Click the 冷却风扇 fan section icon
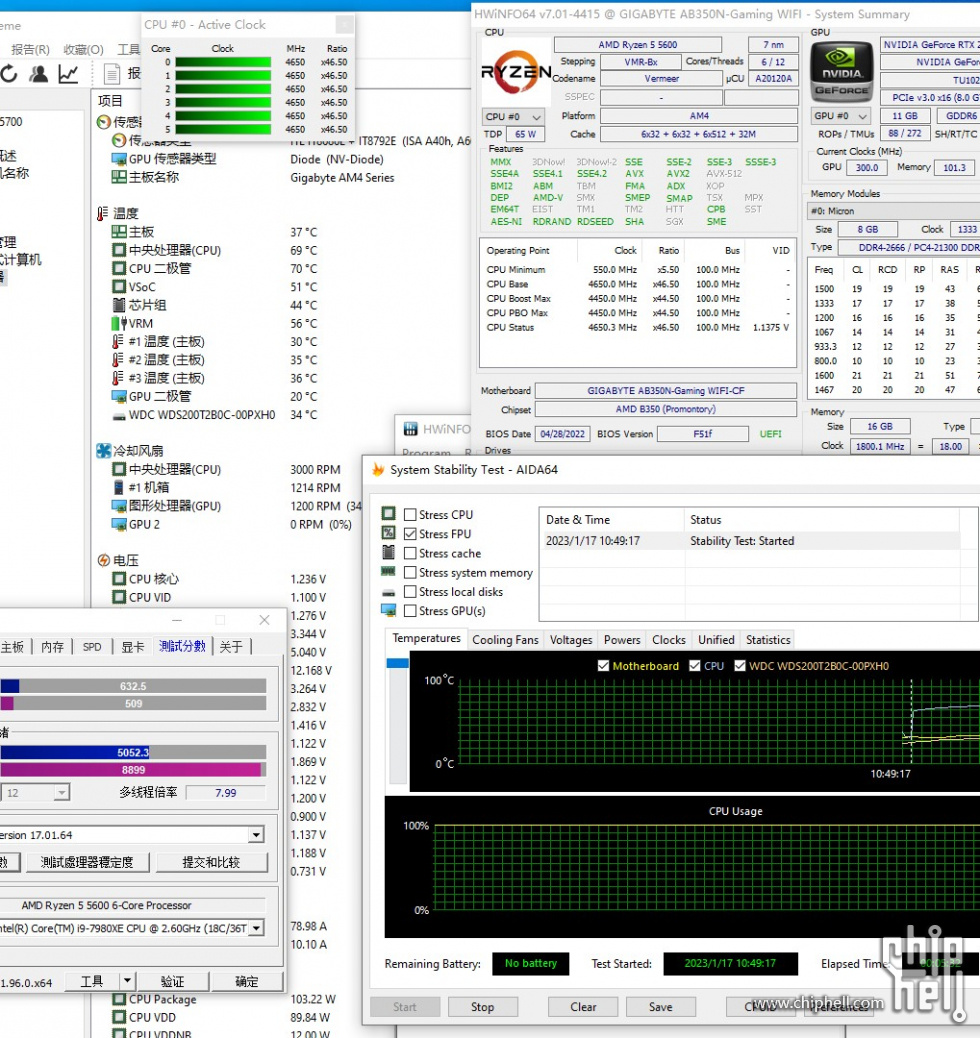 (x=104, y=451)
